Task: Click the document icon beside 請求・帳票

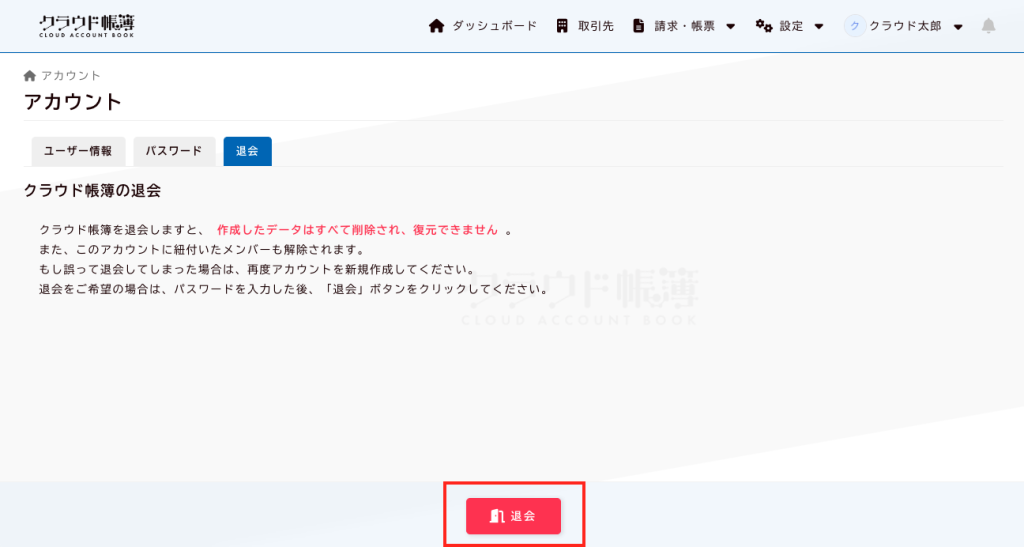Action: [x=638, y=26]
